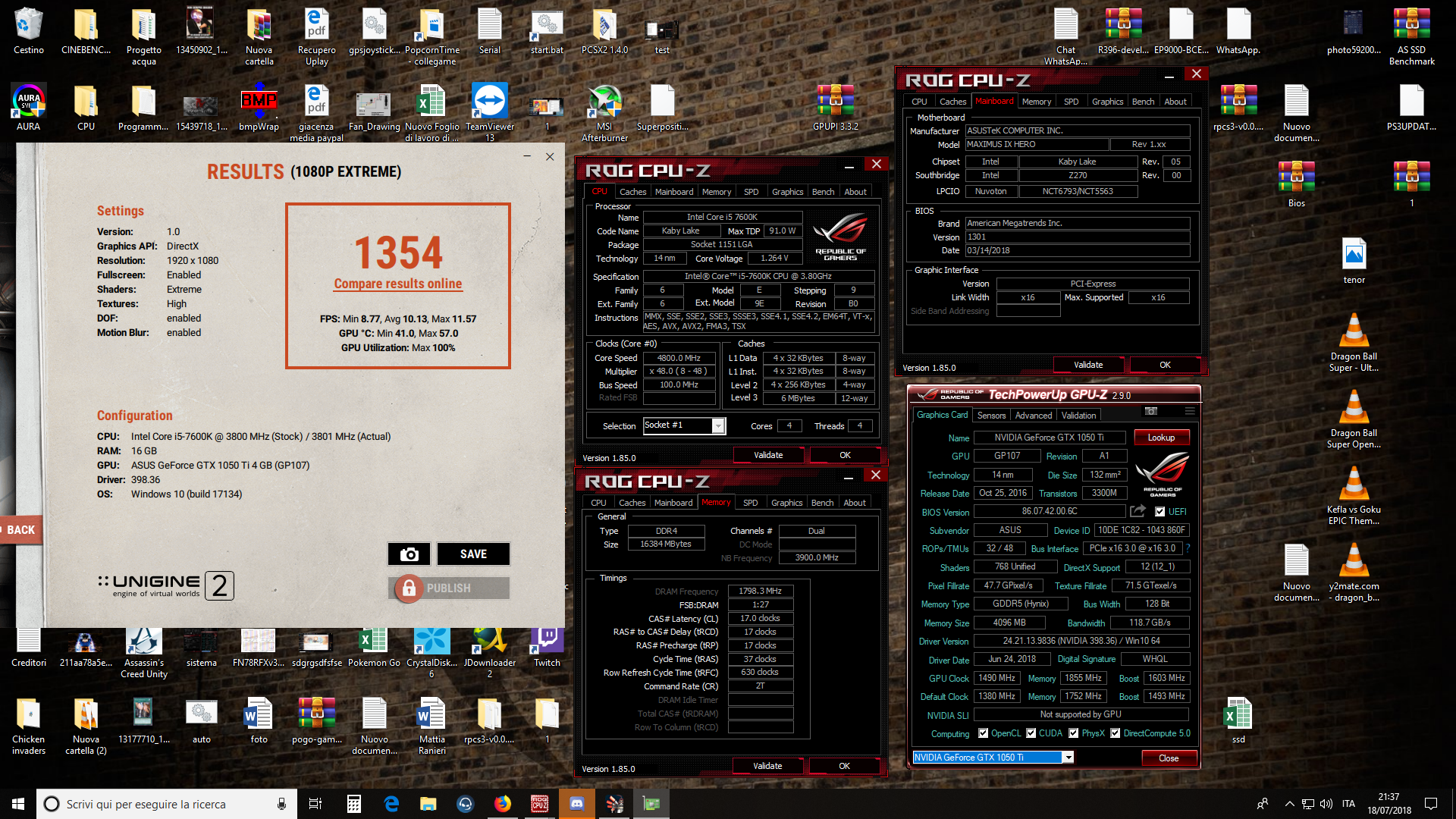Viewport: 1456px width, 819px height.
Task: Toggle the UEFI checkbox in GPU-Z
Action: [1159, 512]
